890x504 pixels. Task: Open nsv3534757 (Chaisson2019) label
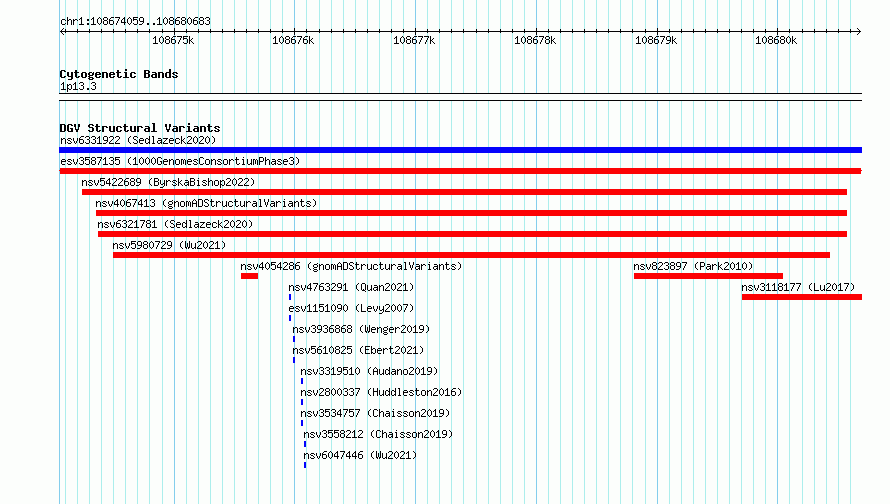coord(375,413)
